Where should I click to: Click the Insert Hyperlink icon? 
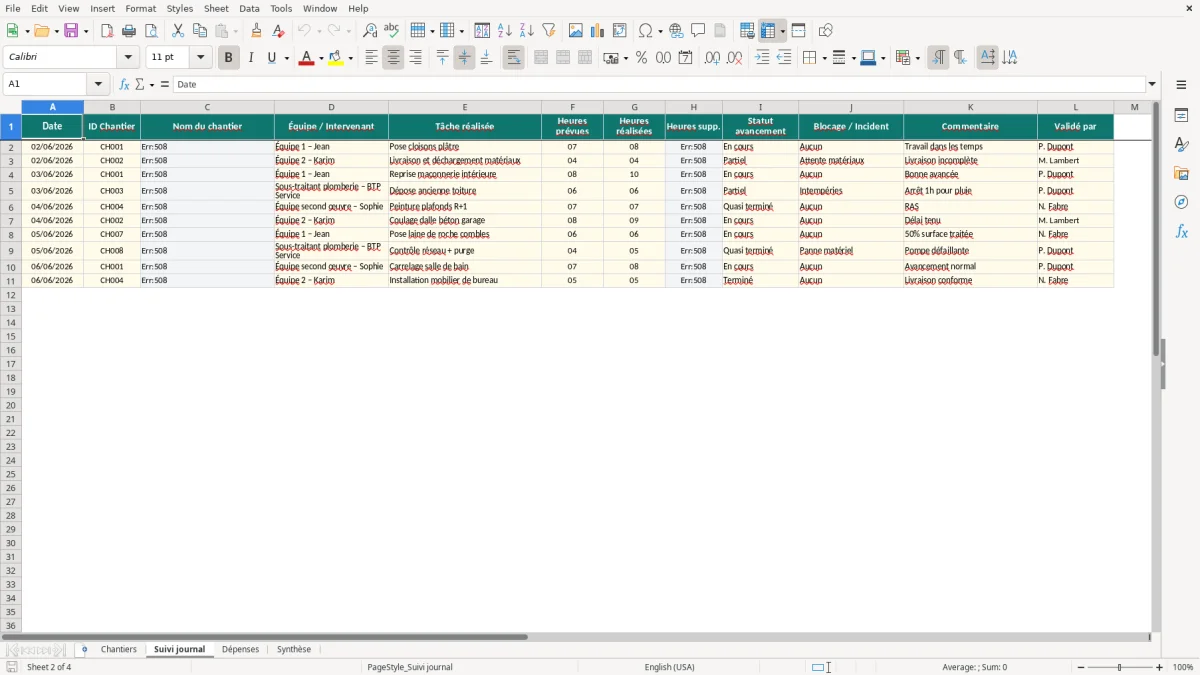(676, 31)
